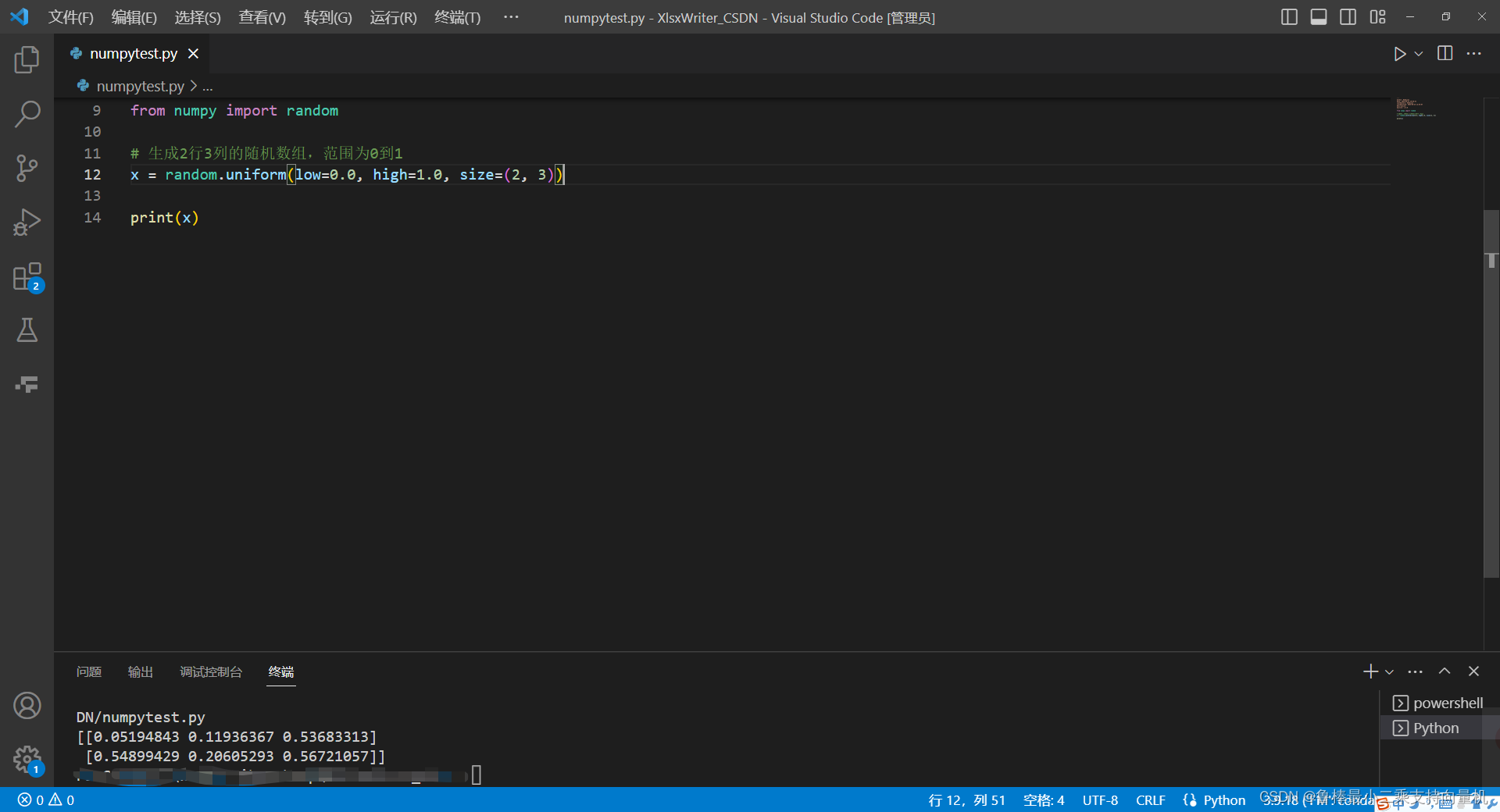Screen dimensions: 1500x812
Task: Open the Testing flask view
Action: tap(27, 330)
